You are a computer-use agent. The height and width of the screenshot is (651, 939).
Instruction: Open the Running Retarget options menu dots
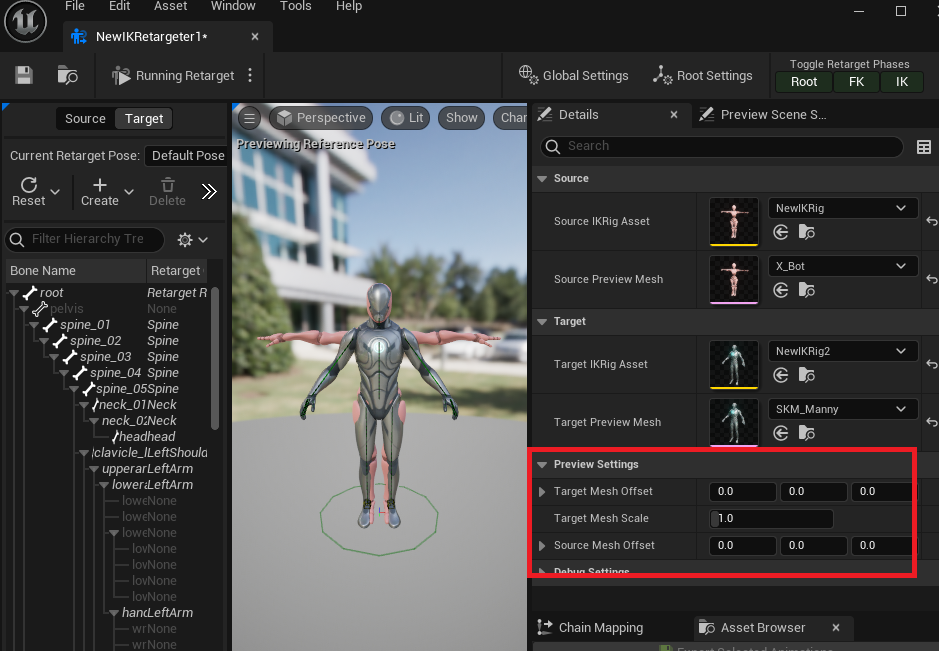[x=250, y=75]
